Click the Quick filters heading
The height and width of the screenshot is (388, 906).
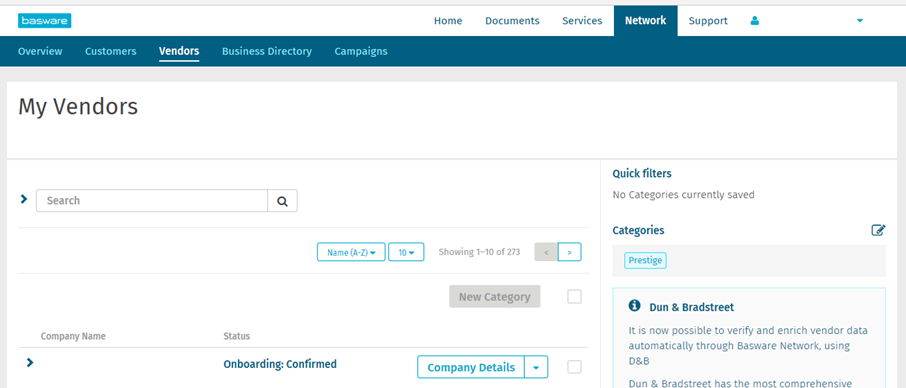pyautogui.click(x=642, y=173)
